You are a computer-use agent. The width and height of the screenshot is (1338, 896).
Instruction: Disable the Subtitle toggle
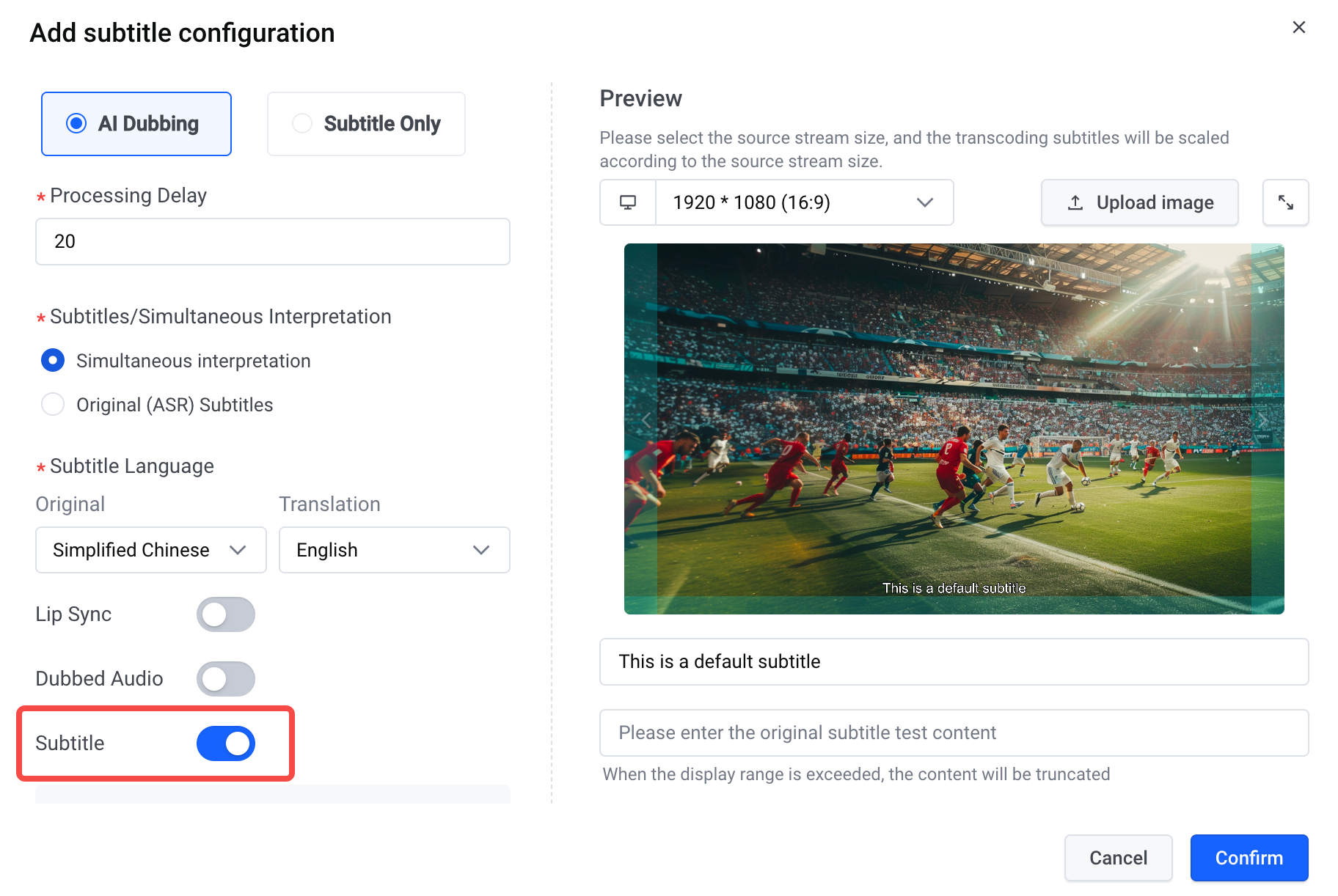225,743
